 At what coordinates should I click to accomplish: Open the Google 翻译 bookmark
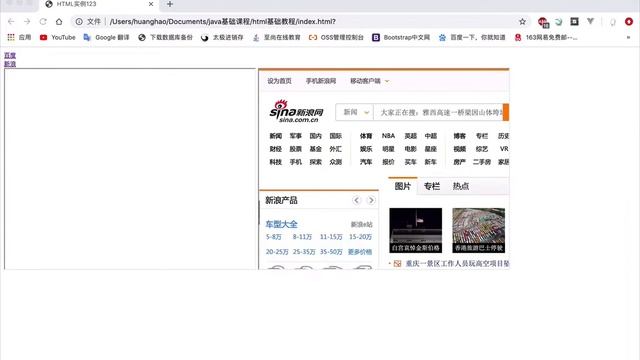106,38
